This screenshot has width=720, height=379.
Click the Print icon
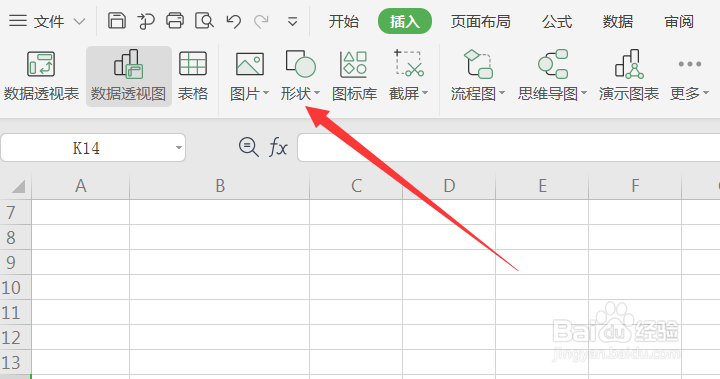pyautogui.click(x=175, y=21)
